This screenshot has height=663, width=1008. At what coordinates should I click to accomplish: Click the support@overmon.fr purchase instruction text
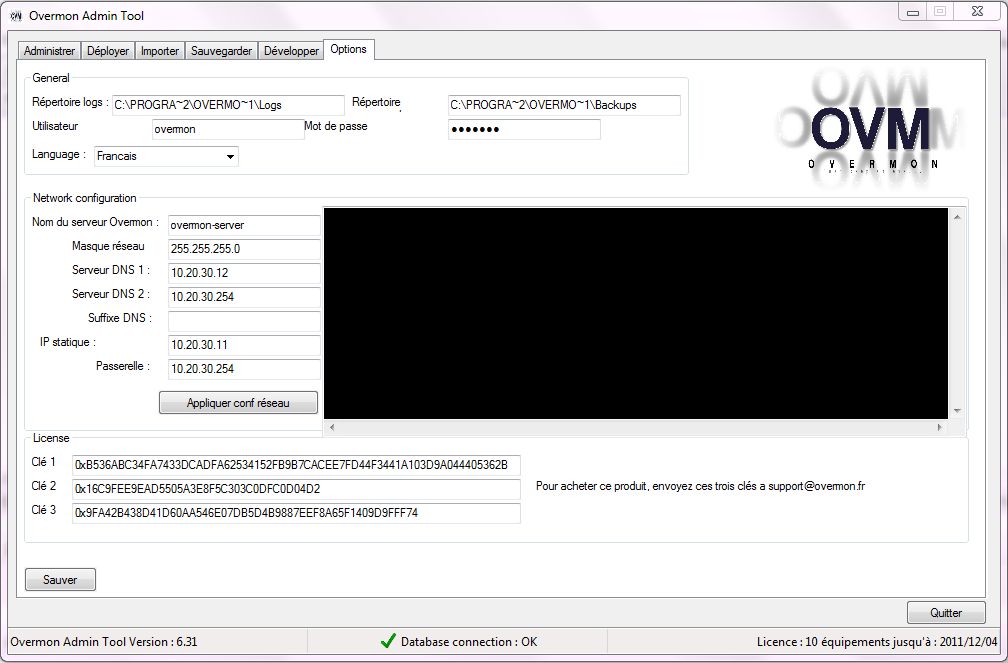[x=701, y=486]
